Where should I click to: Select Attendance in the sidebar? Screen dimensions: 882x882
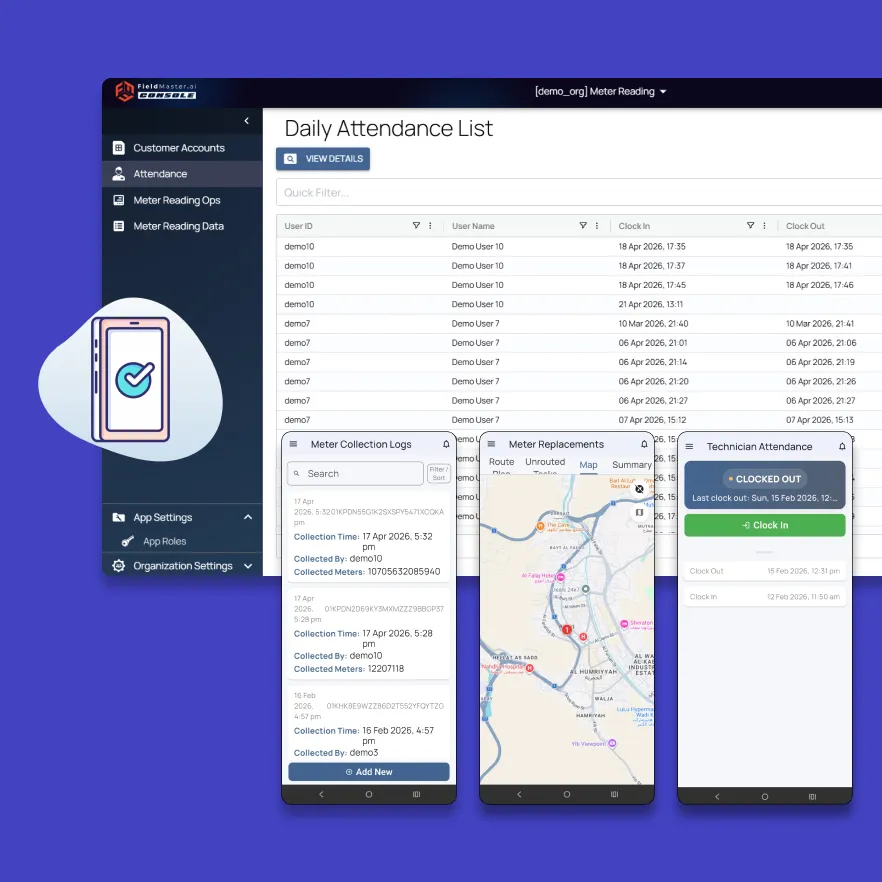tap(182, 174)
